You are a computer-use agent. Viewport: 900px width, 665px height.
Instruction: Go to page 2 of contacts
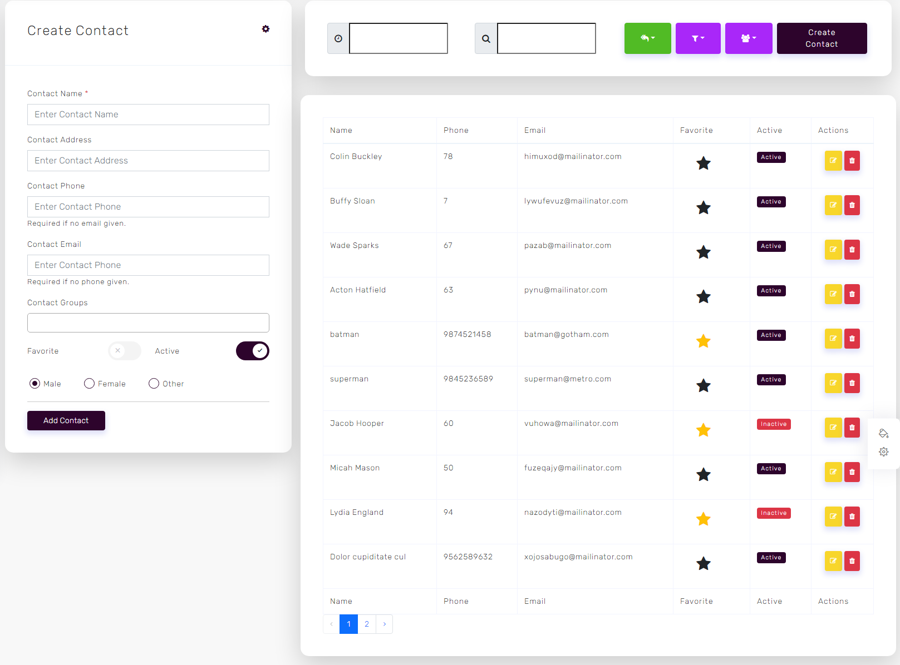[366, 623]
